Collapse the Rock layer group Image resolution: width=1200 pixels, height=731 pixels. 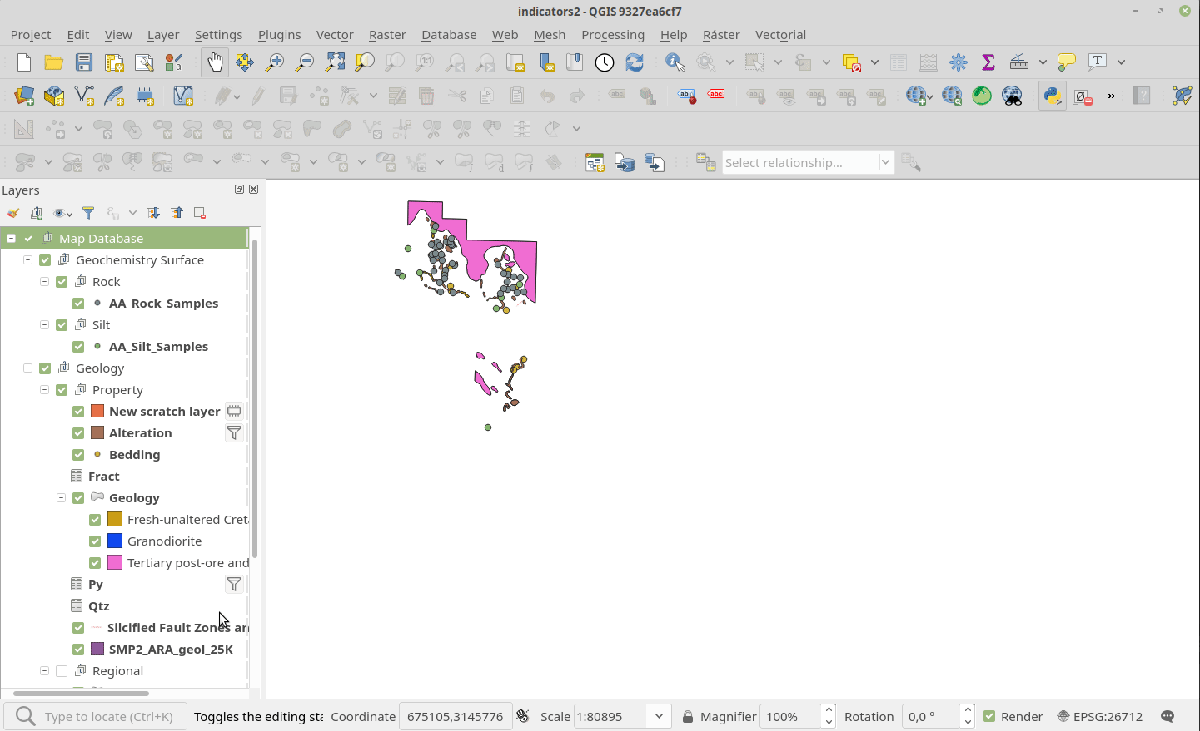pyautogui.click(x=45, y=282)
